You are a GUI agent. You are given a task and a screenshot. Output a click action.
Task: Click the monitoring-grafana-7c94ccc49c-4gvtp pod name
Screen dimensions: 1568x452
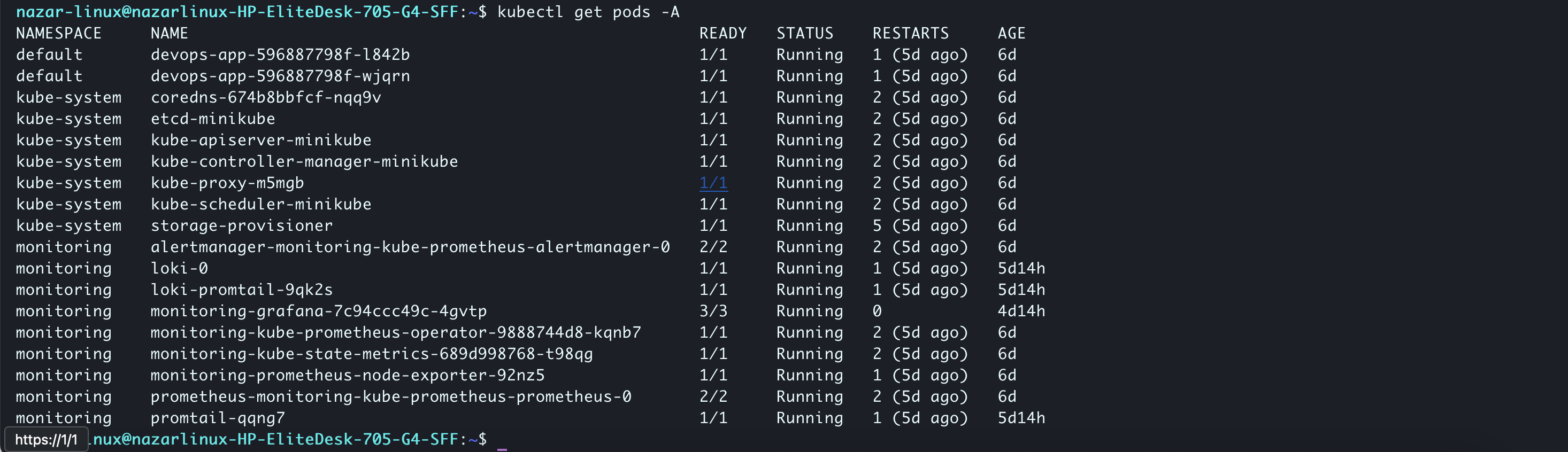318,311
